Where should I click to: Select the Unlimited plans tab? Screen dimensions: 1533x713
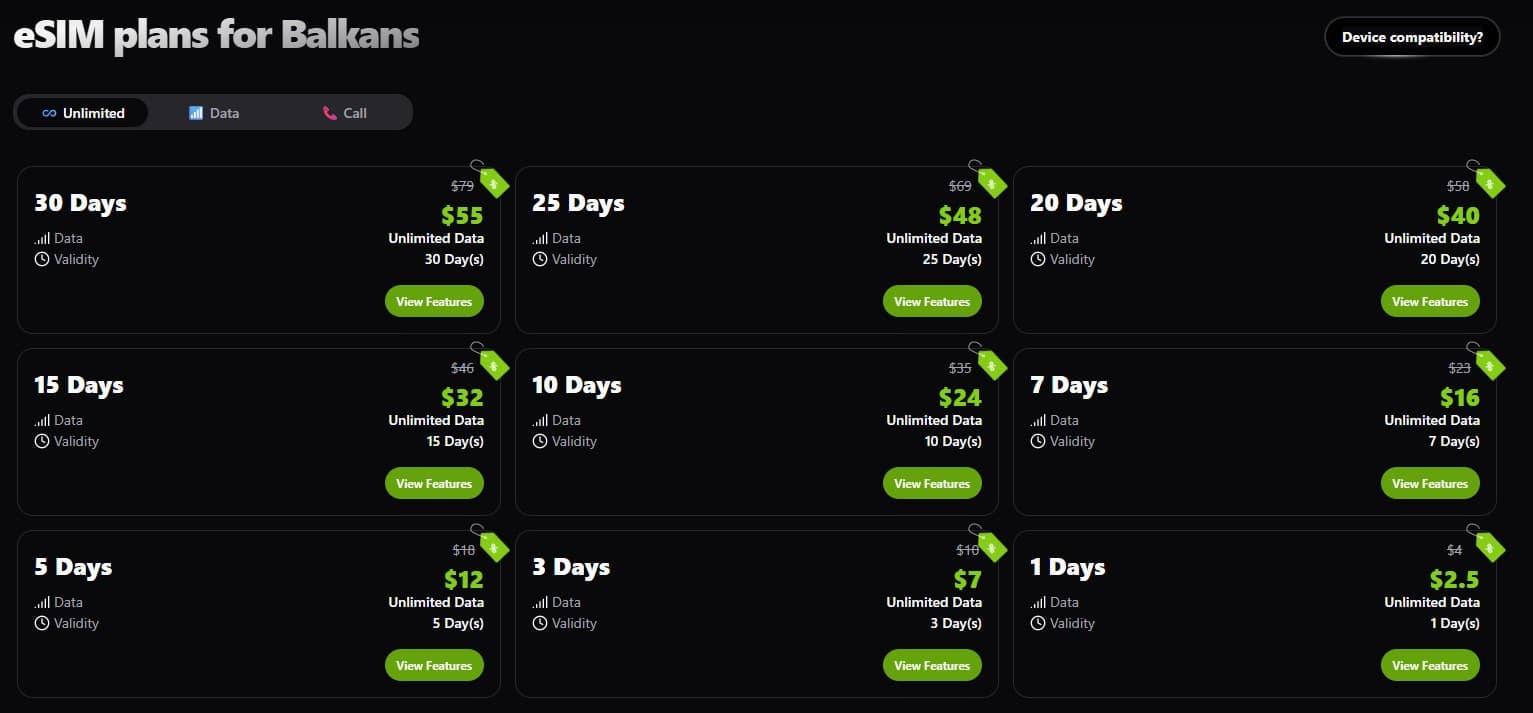point(83,113)
